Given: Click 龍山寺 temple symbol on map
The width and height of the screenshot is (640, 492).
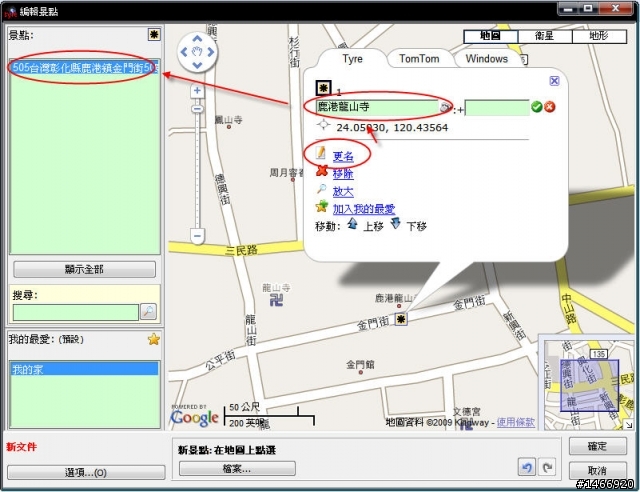Looking at the screenshot, I should point(276,300).
